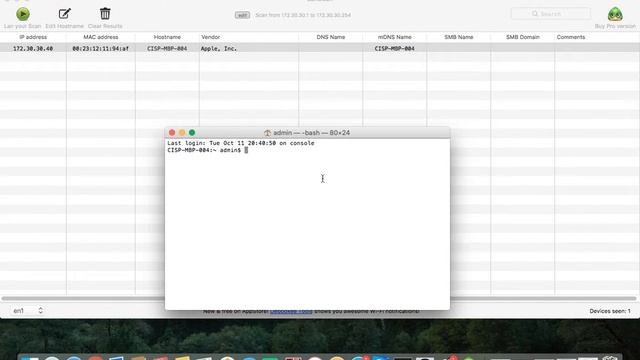Click the Edit Hostname pencil icon

[64, 14]
